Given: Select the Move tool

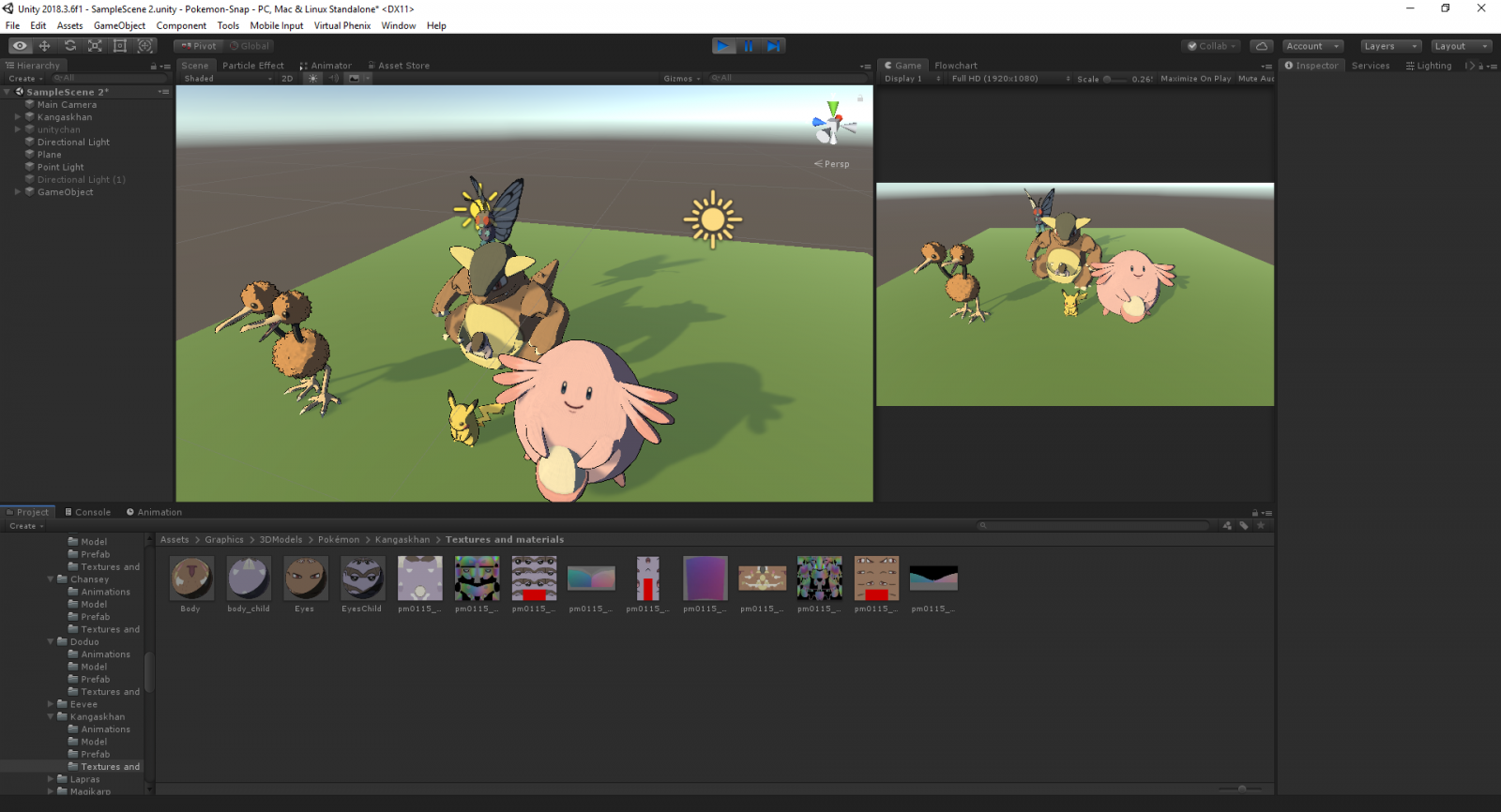Looking at the screenshot, I should (x=44, y=46).
